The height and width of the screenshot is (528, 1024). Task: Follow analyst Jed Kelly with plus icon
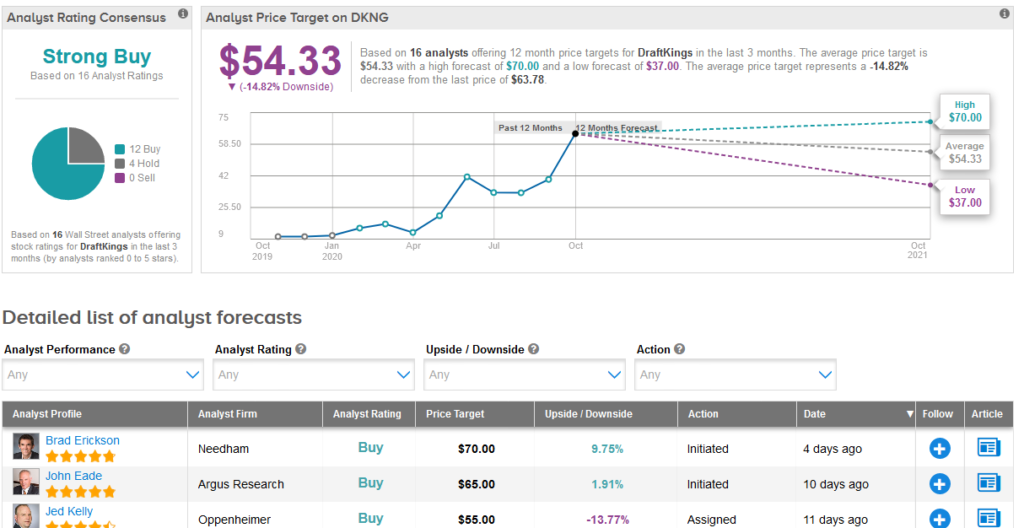click(940, 519)
